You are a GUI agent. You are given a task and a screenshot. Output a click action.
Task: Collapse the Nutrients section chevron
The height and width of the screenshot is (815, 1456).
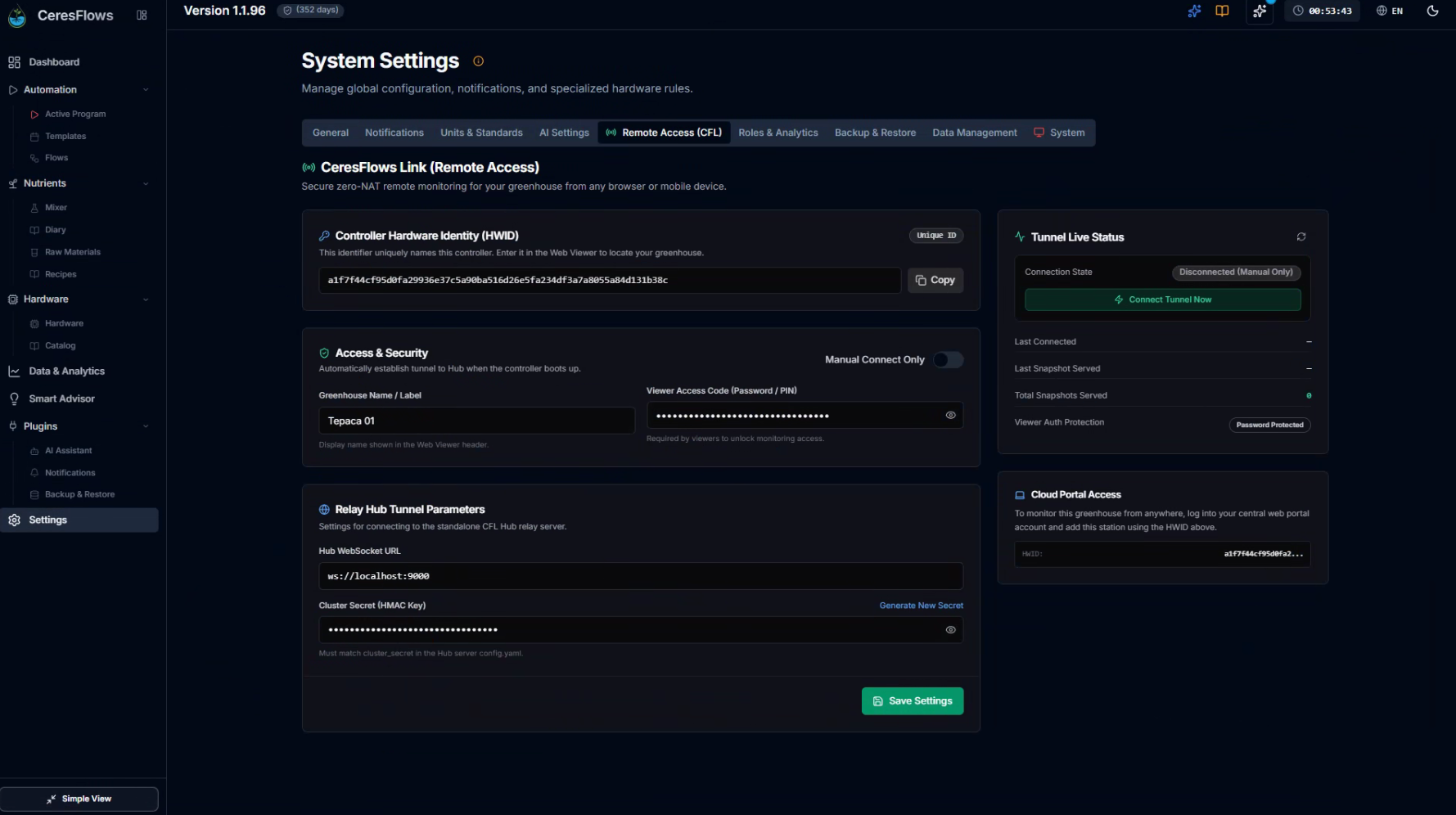pos(146,183)
